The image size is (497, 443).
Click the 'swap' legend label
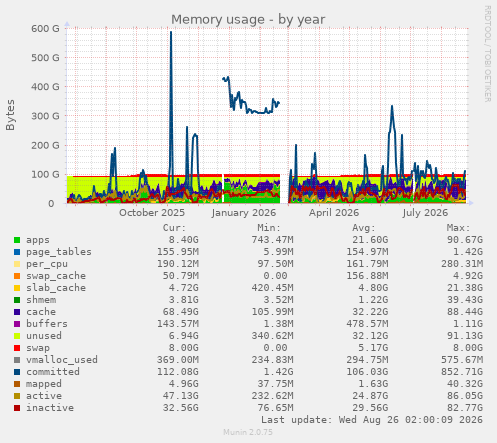[38, 348]
